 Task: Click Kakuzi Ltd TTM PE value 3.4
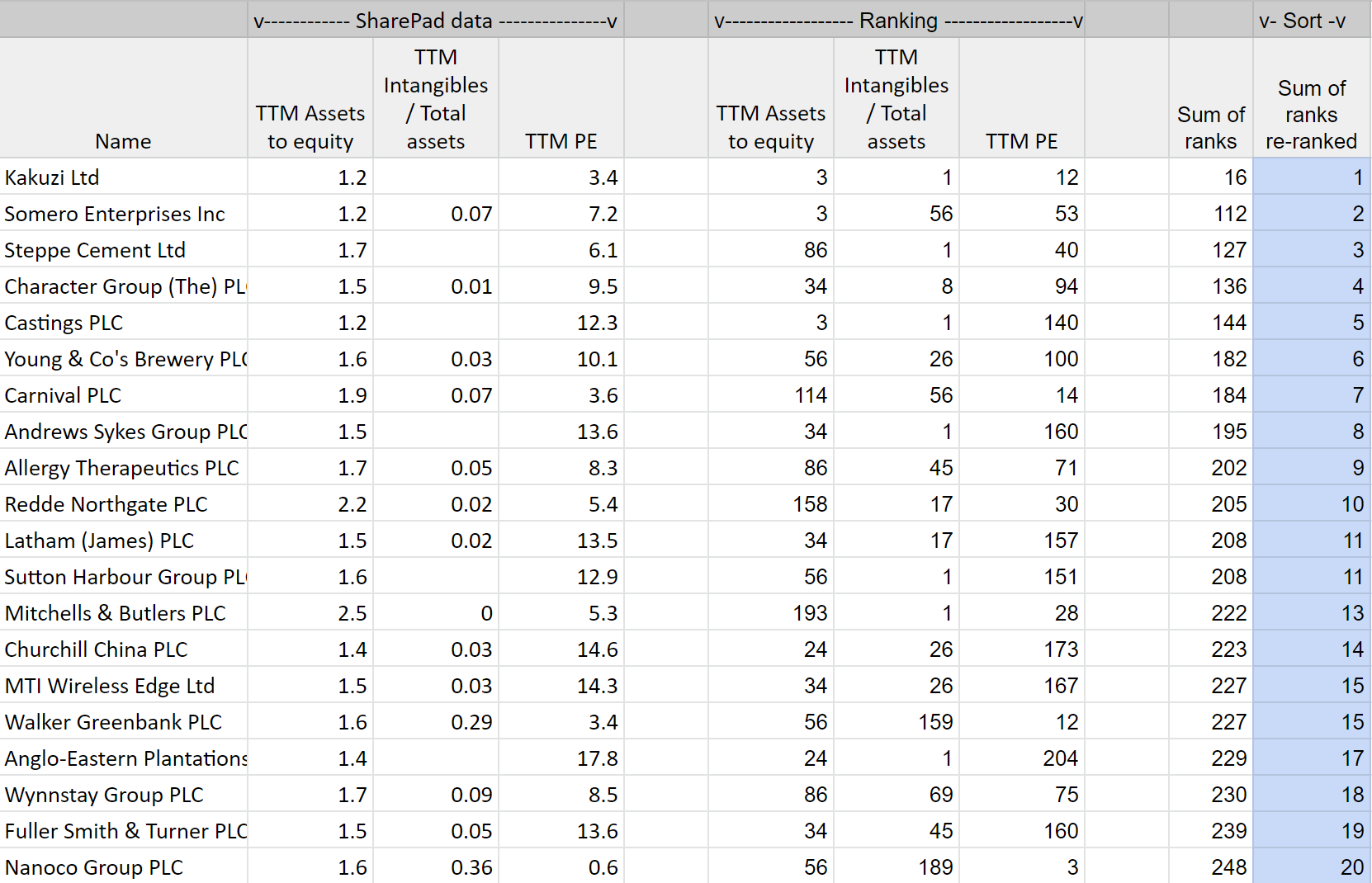[x=561, y=177]
